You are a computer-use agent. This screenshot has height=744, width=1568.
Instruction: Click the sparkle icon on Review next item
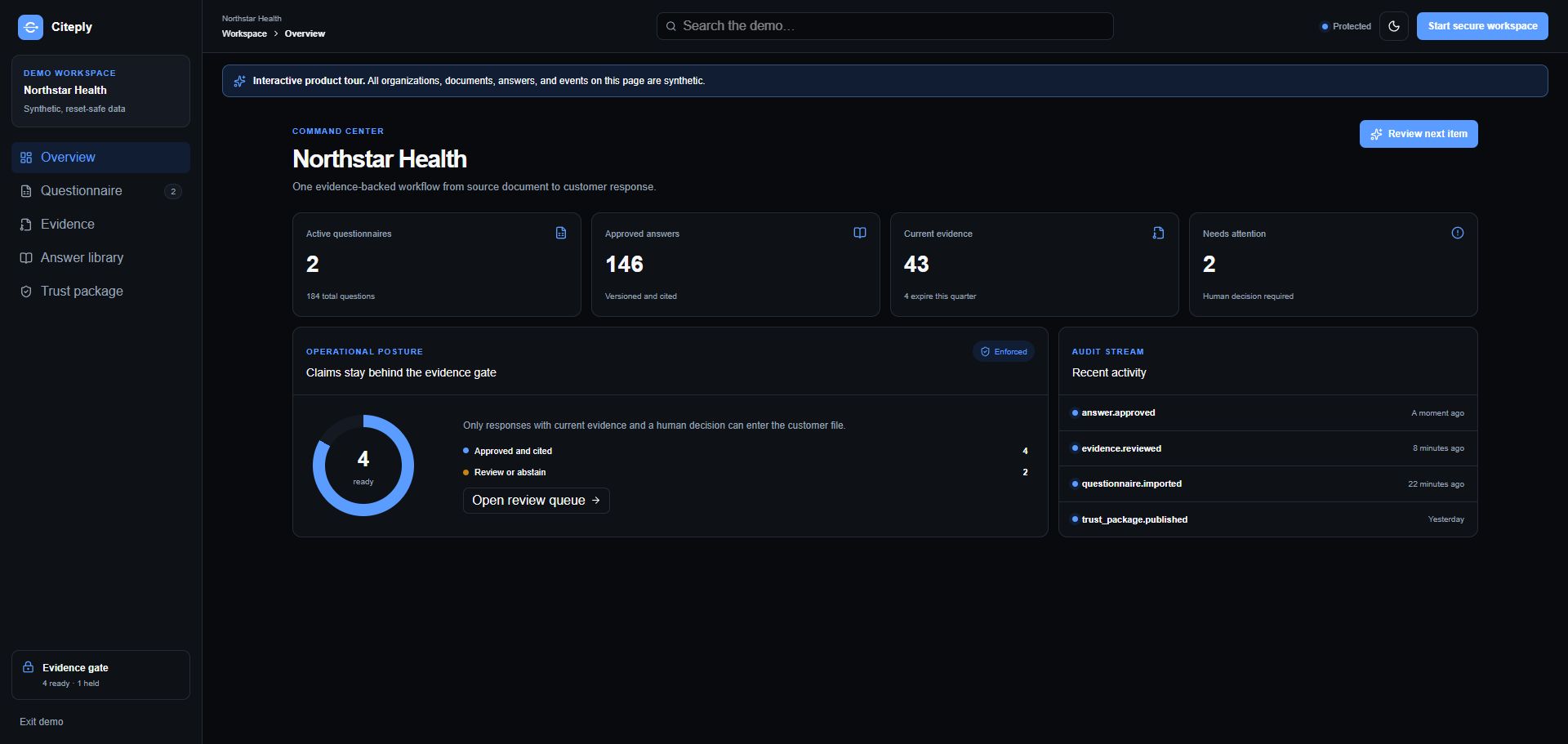tap(1376, 134)
